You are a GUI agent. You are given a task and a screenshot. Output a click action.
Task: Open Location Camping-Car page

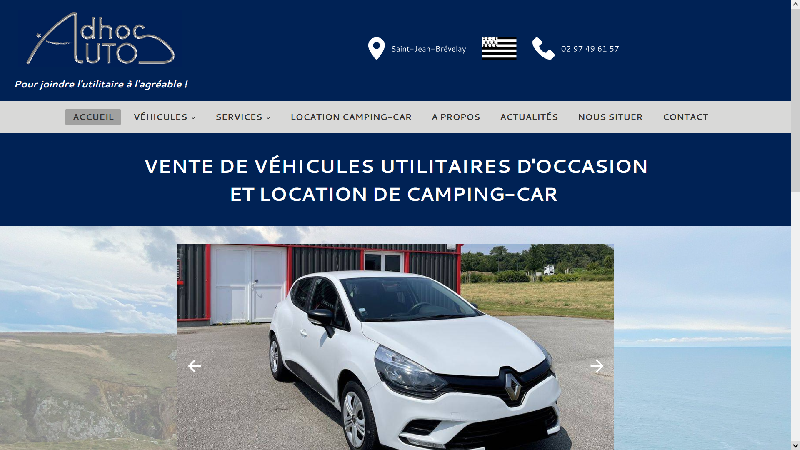pyautogui.click(x=351, y=117)
